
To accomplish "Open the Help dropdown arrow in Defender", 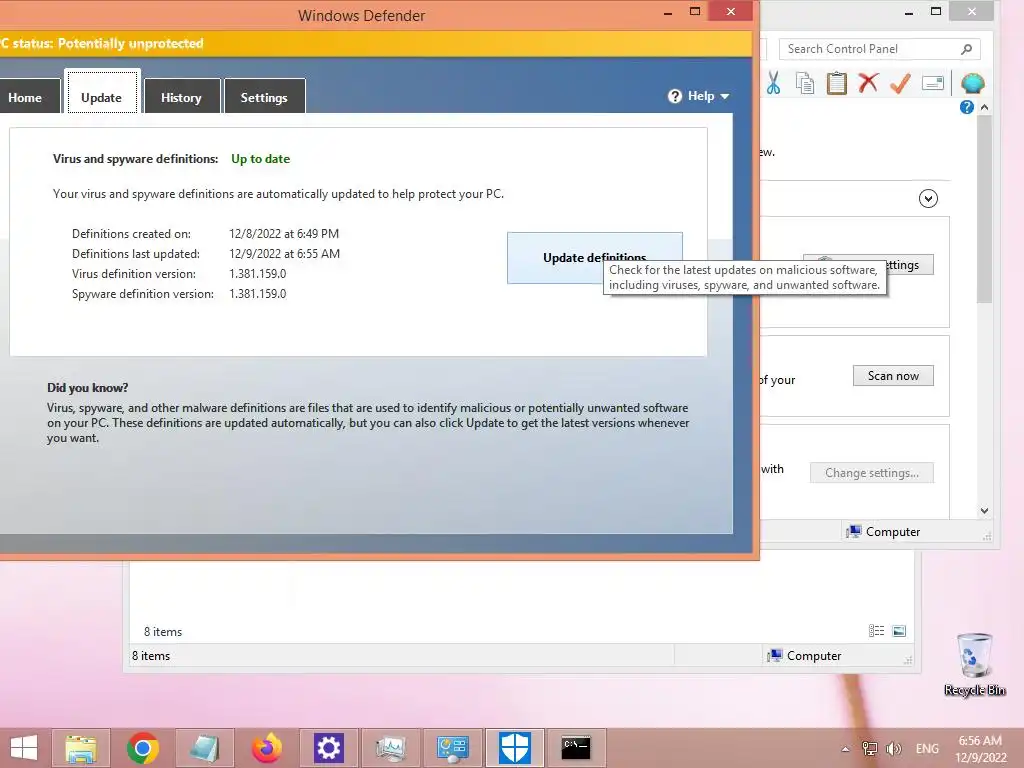I will [x=725, y=97].
